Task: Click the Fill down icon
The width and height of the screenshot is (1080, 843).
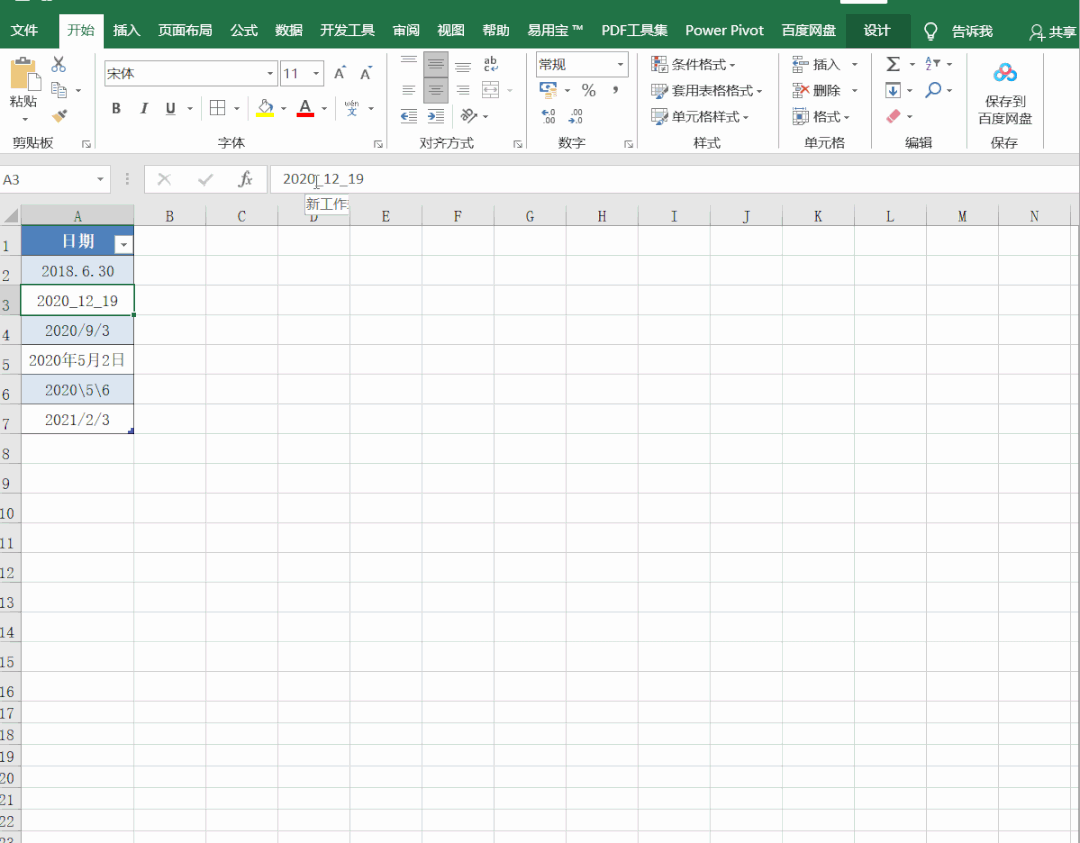Action: [893, 90]
